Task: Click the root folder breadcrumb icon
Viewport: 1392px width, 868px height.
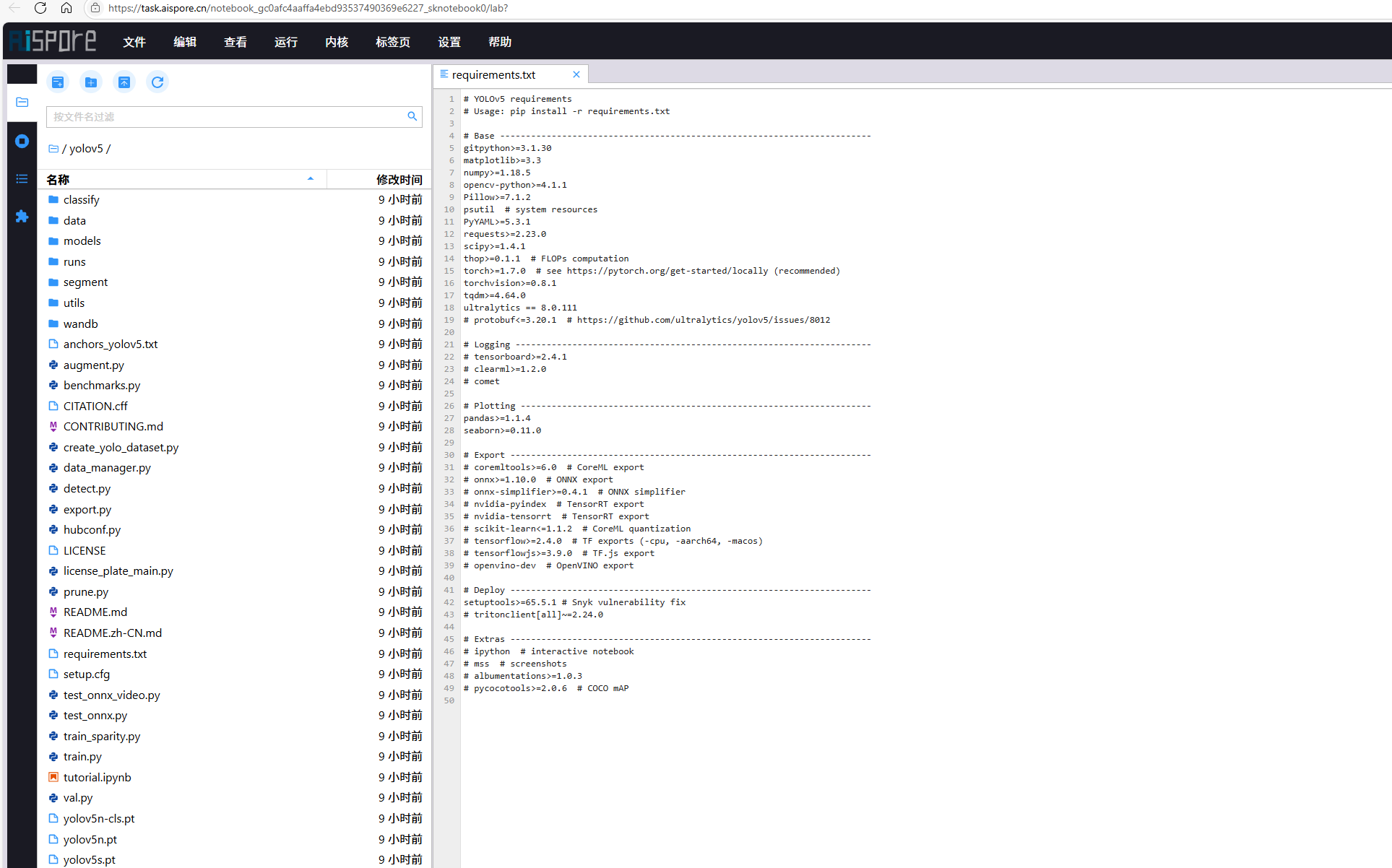Action: coord(53,149)
